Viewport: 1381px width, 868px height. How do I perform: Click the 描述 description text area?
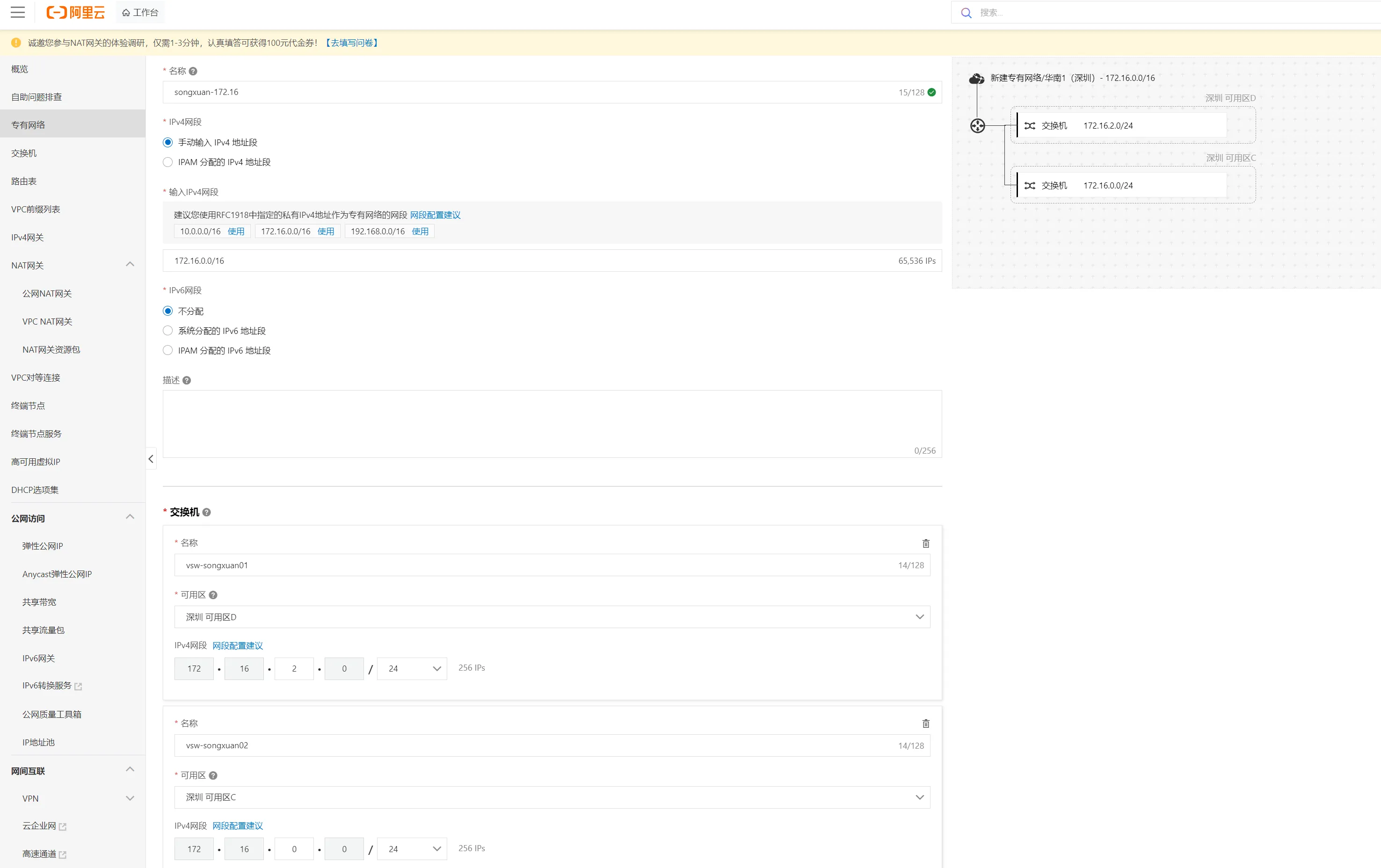(x=552, y=423)
